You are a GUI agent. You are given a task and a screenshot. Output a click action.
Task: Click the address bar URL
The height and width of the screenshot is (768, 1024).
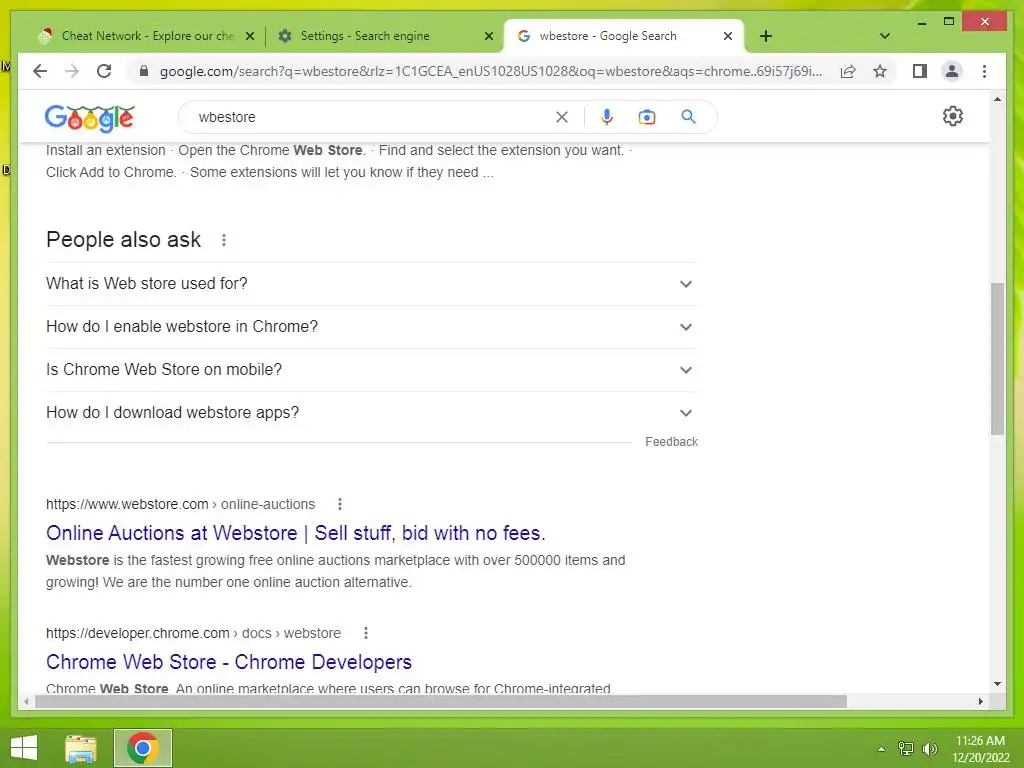(491, 71)
